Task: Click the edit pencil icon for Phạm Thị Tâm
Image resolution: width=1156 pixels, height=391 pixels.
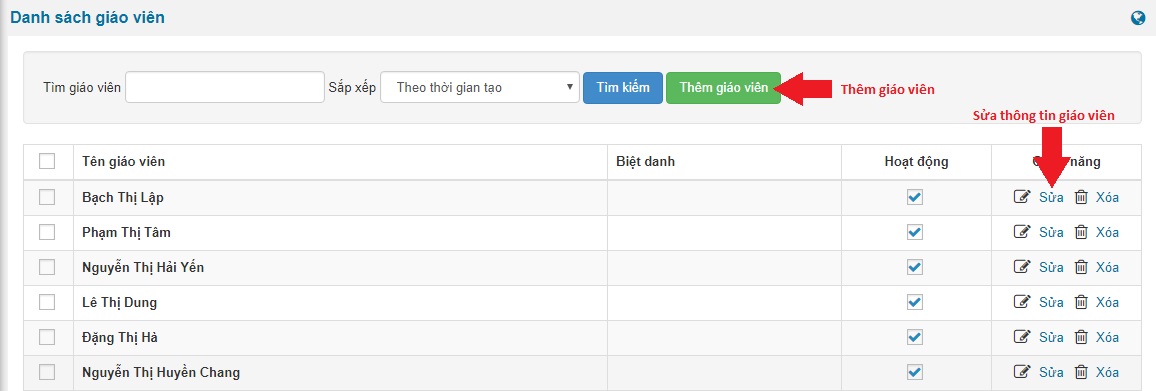Action: pos(1022,232)
